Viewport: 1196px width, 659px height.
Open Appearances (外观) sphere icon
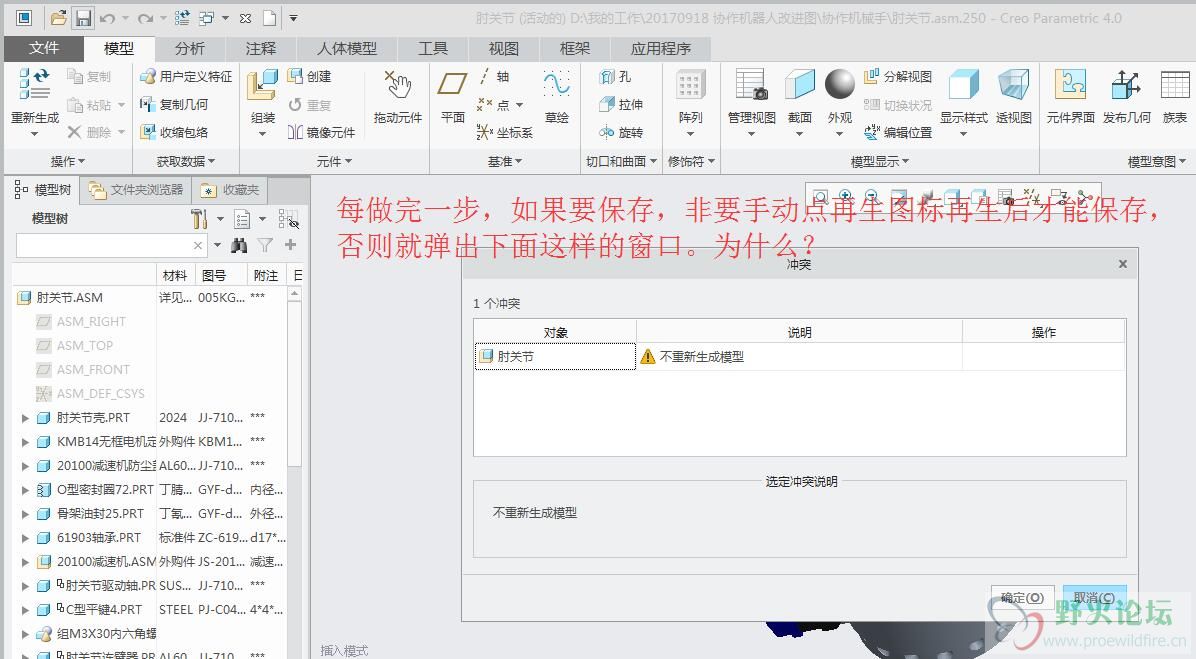coord(840,84)
